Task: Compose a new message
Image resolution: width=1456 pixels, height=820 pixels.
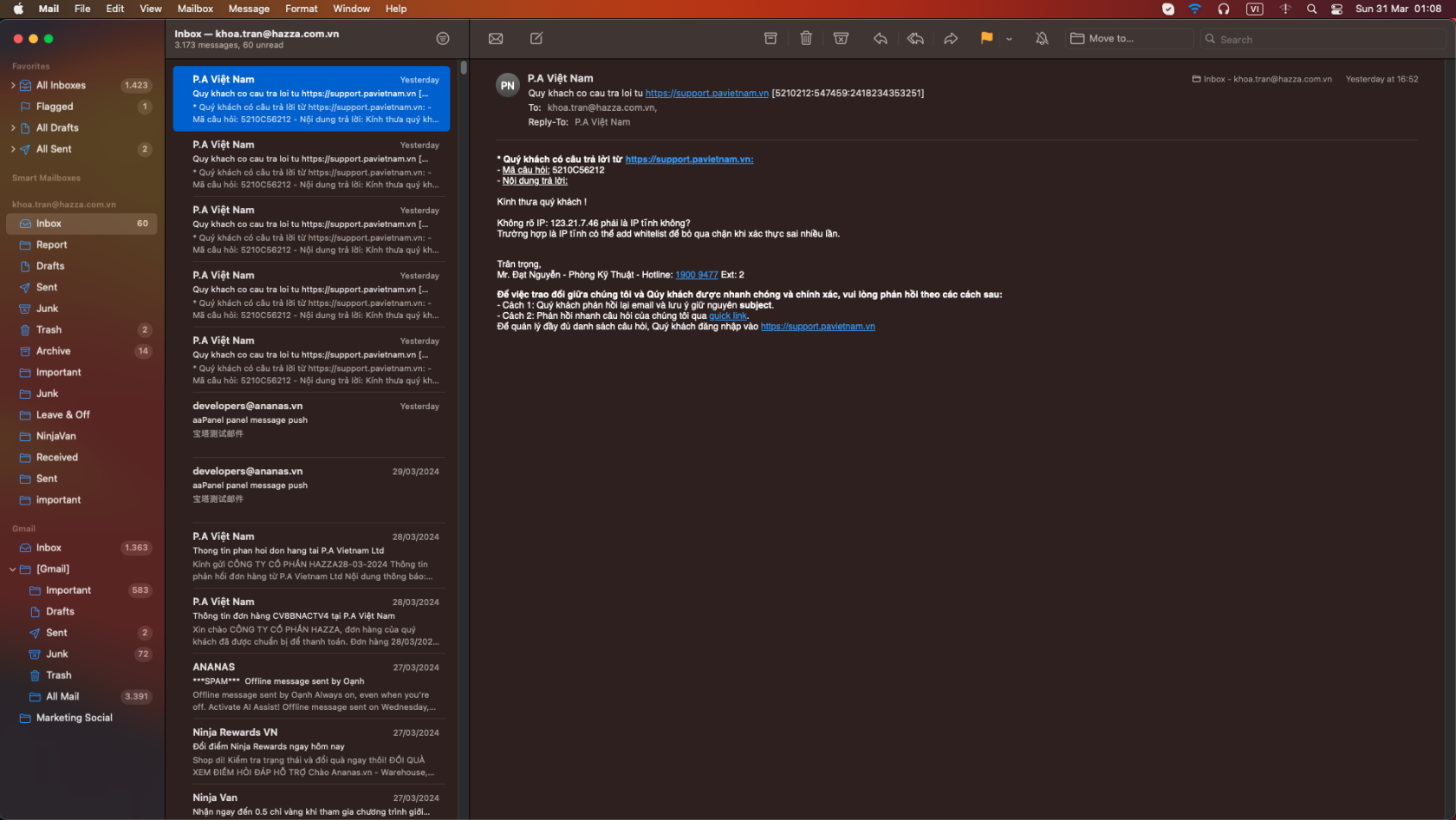Action: pyautogui.click(x=536, y=38)
